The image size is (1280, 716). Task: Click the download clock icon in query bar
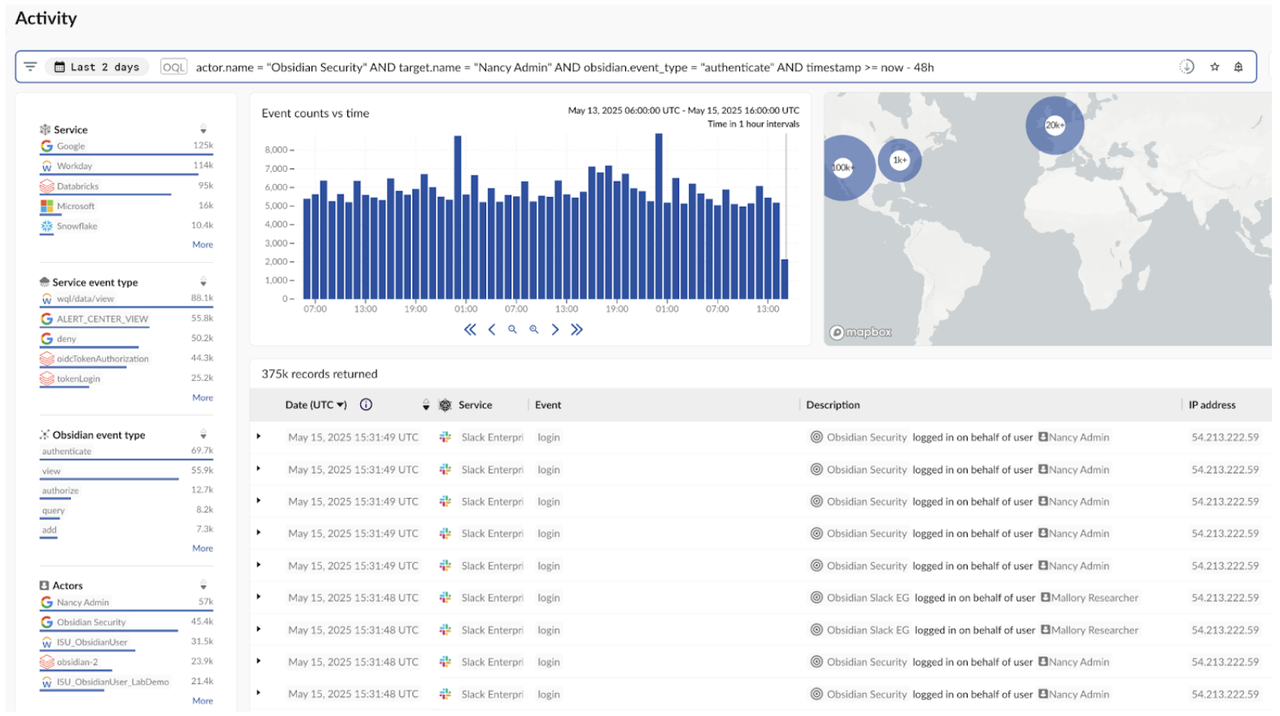[1187, 67]
